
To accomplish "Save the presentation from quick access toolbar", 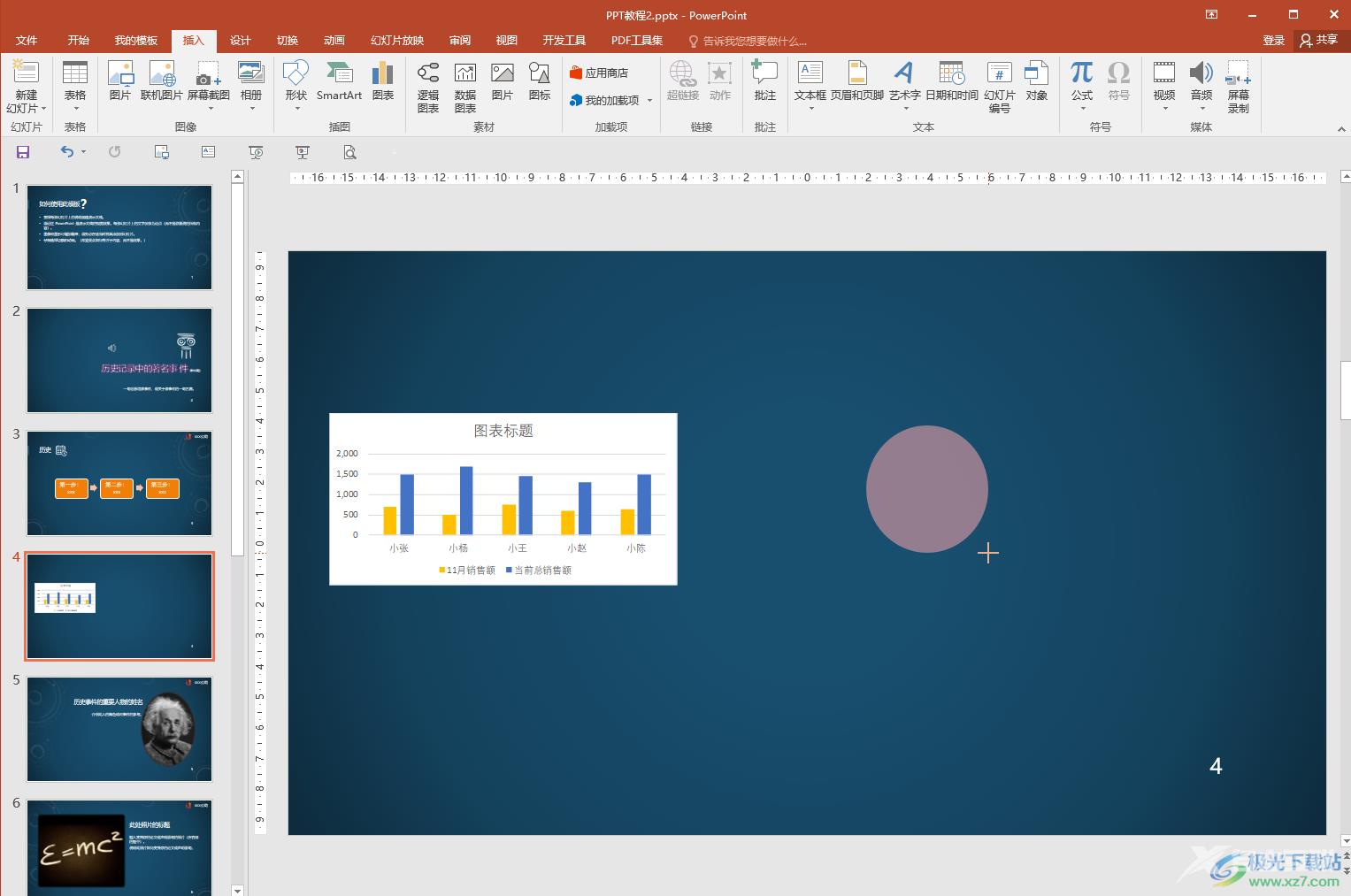I will tap(23, 152).
